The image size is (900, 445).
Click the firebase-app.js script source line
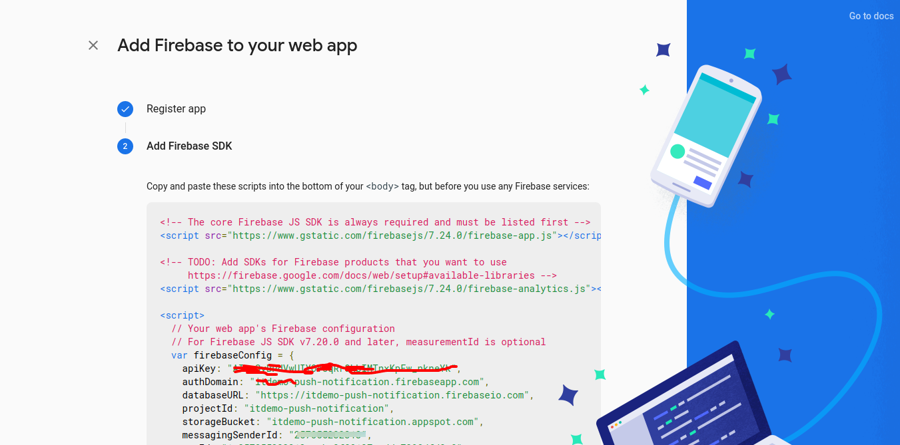380,236
